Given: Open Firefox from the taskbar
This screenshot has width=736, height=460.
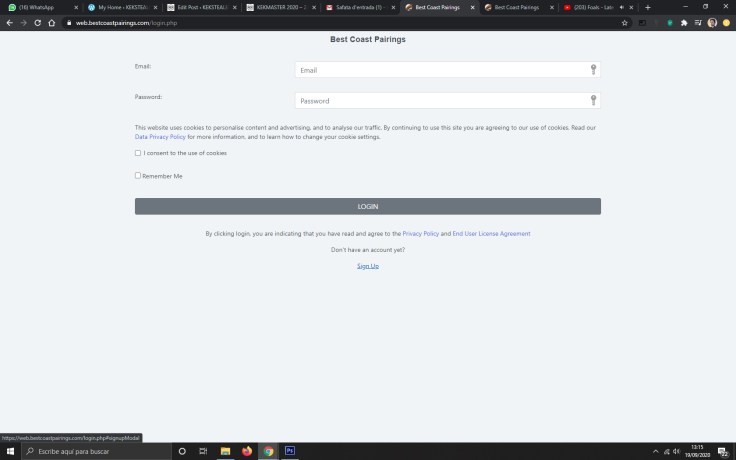Looking at the screenshot, I should pos(247,451).
